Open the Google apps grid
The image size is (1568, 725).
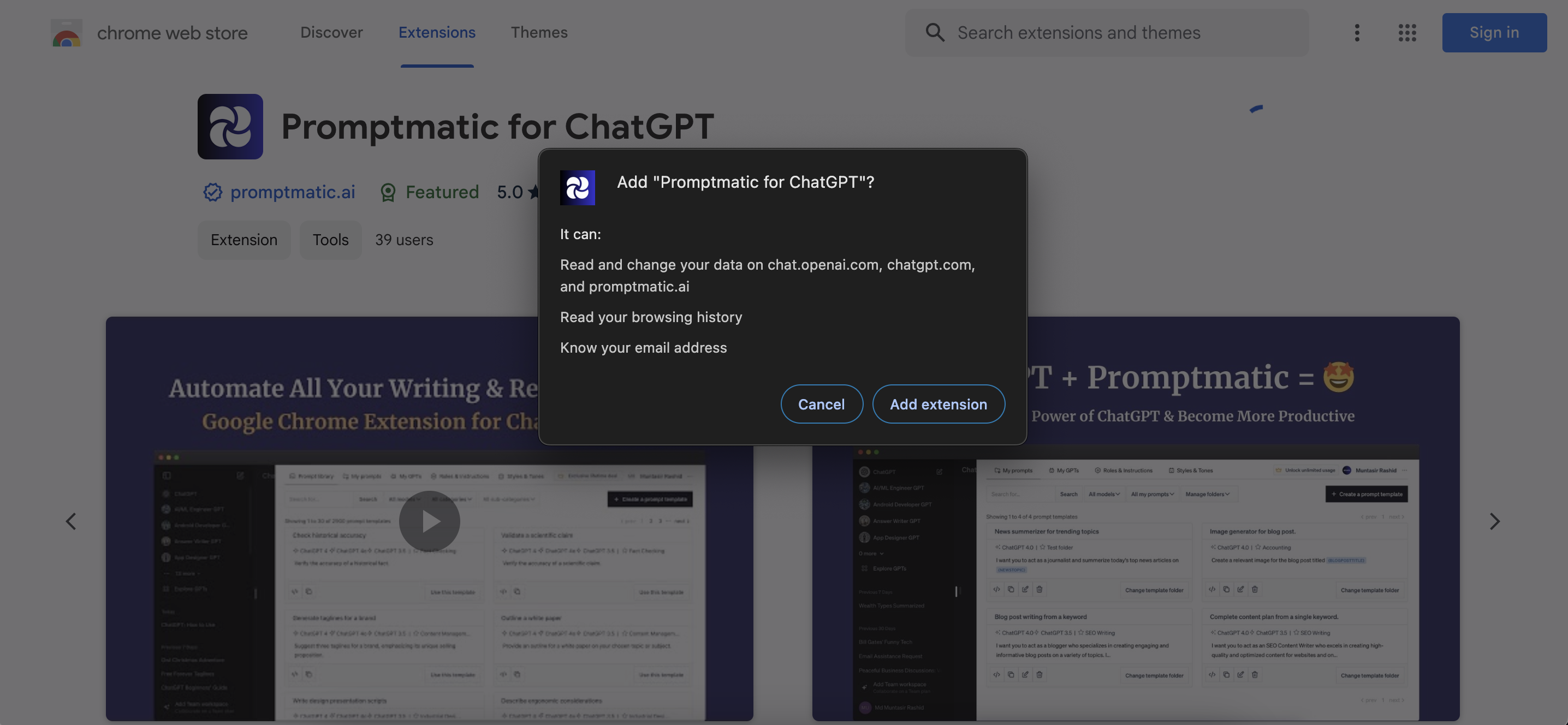[1407, 33]
